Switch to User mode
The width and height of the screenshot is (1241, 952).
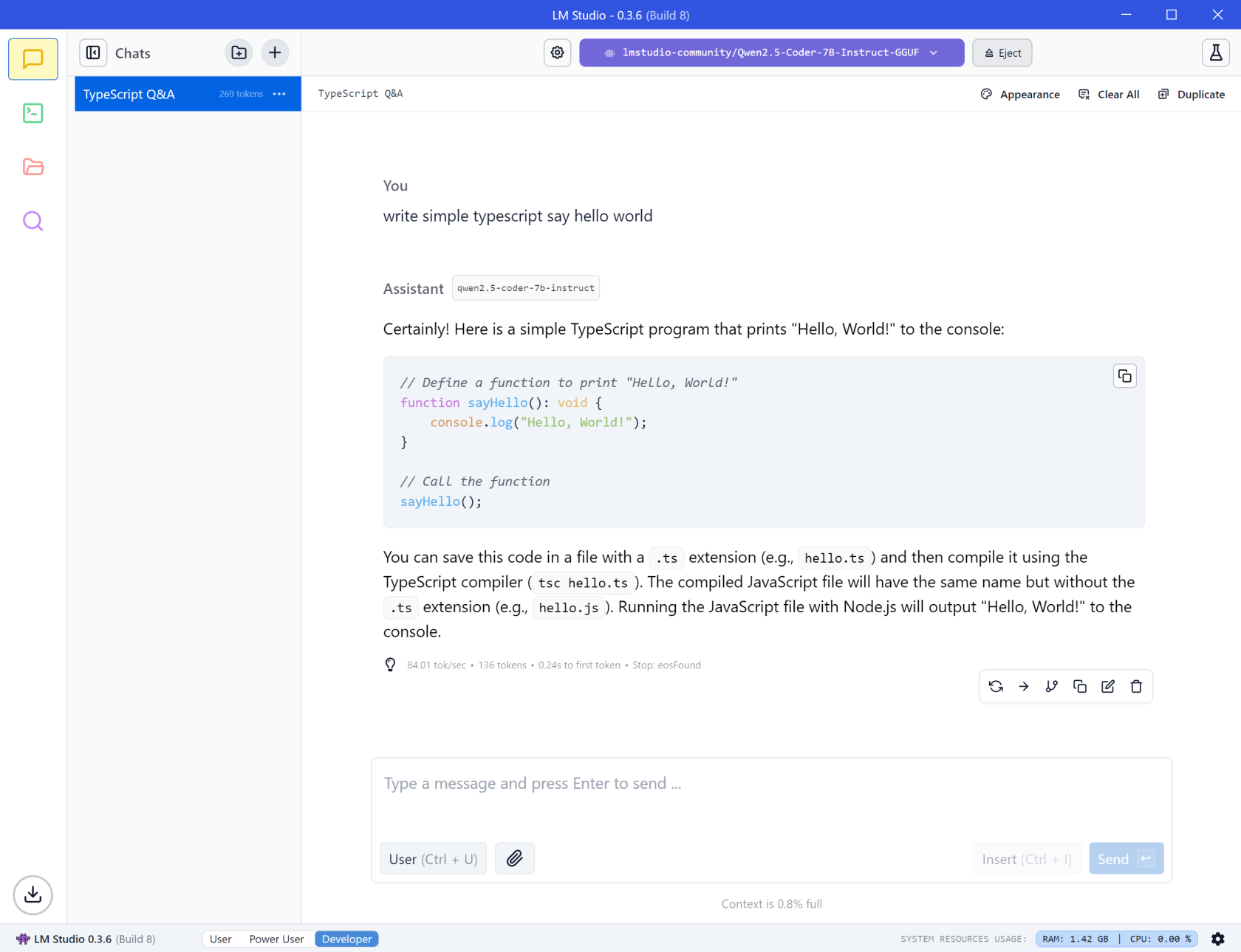click(221, 939)
